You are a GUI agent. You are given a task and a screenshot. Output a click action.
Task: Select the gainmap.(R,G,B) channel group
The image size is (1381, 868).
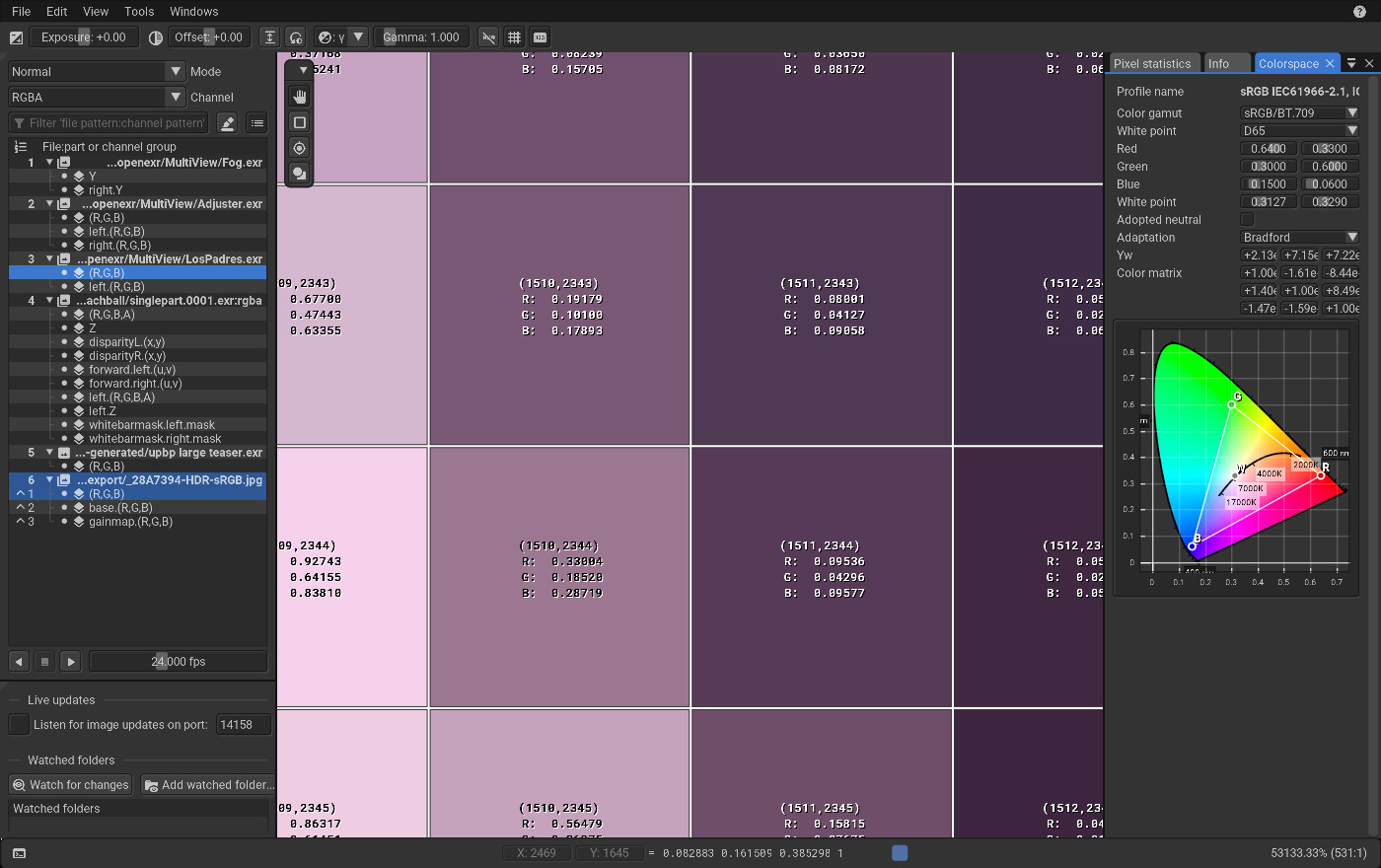pos(130,522)
